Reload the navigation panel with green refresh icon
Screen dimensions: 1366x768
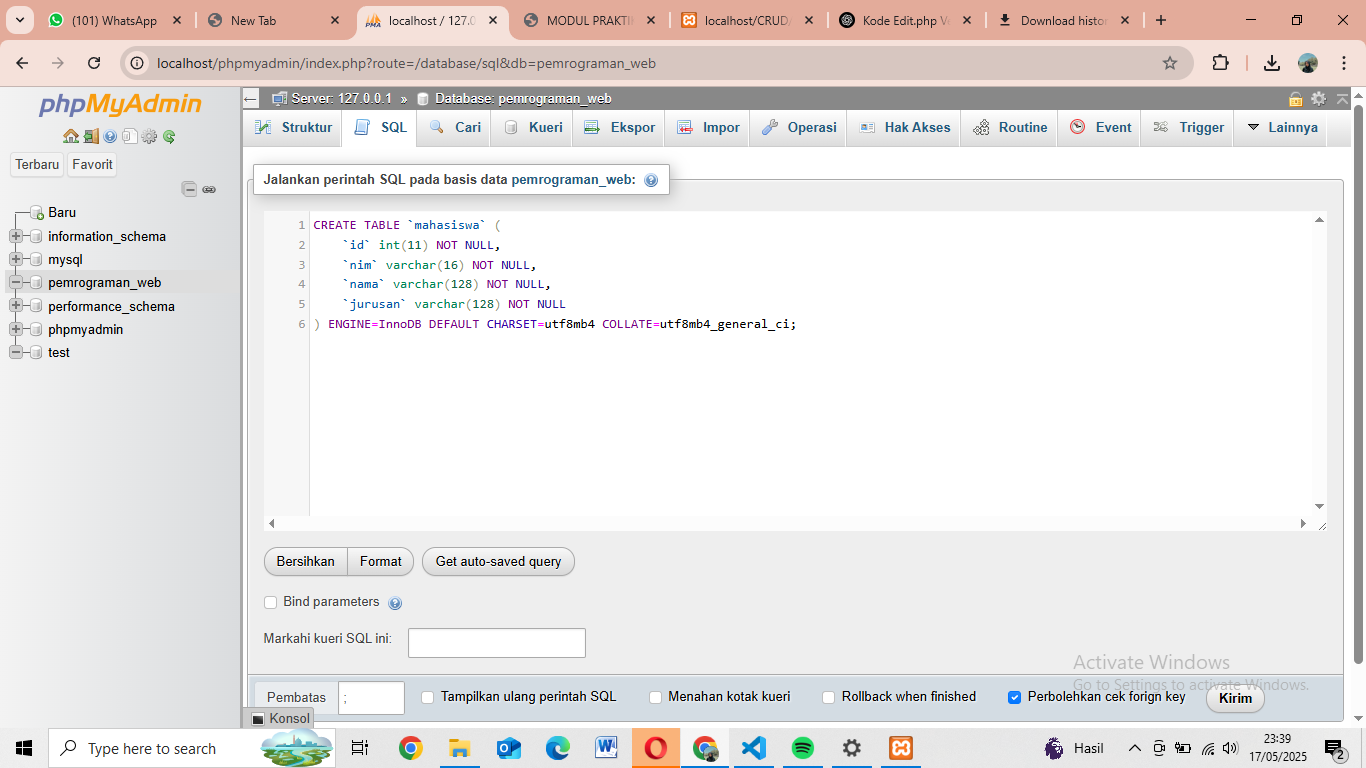169,136
